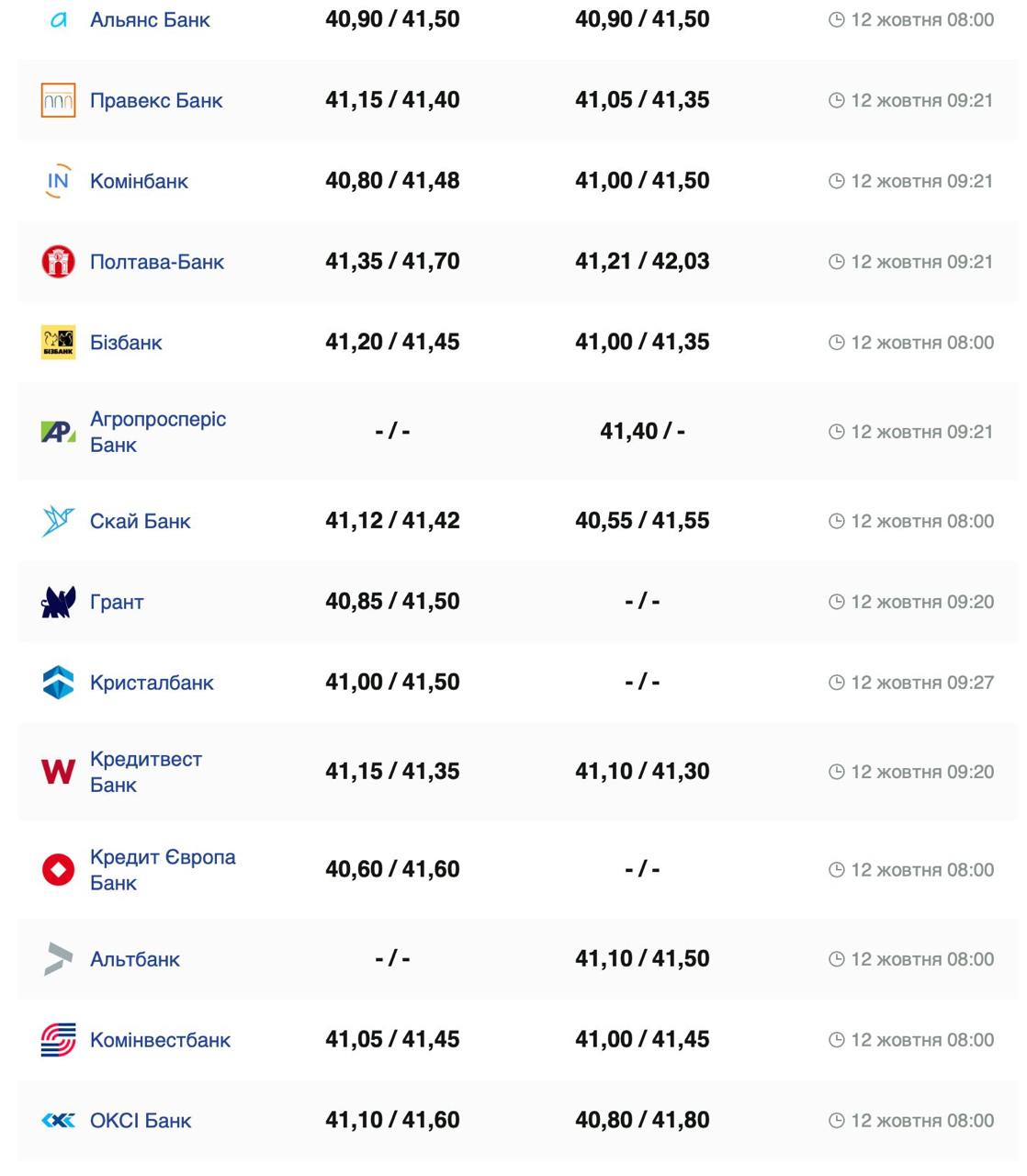Click the clock icon in Правекс Банк row

click(x=836, y=100)
